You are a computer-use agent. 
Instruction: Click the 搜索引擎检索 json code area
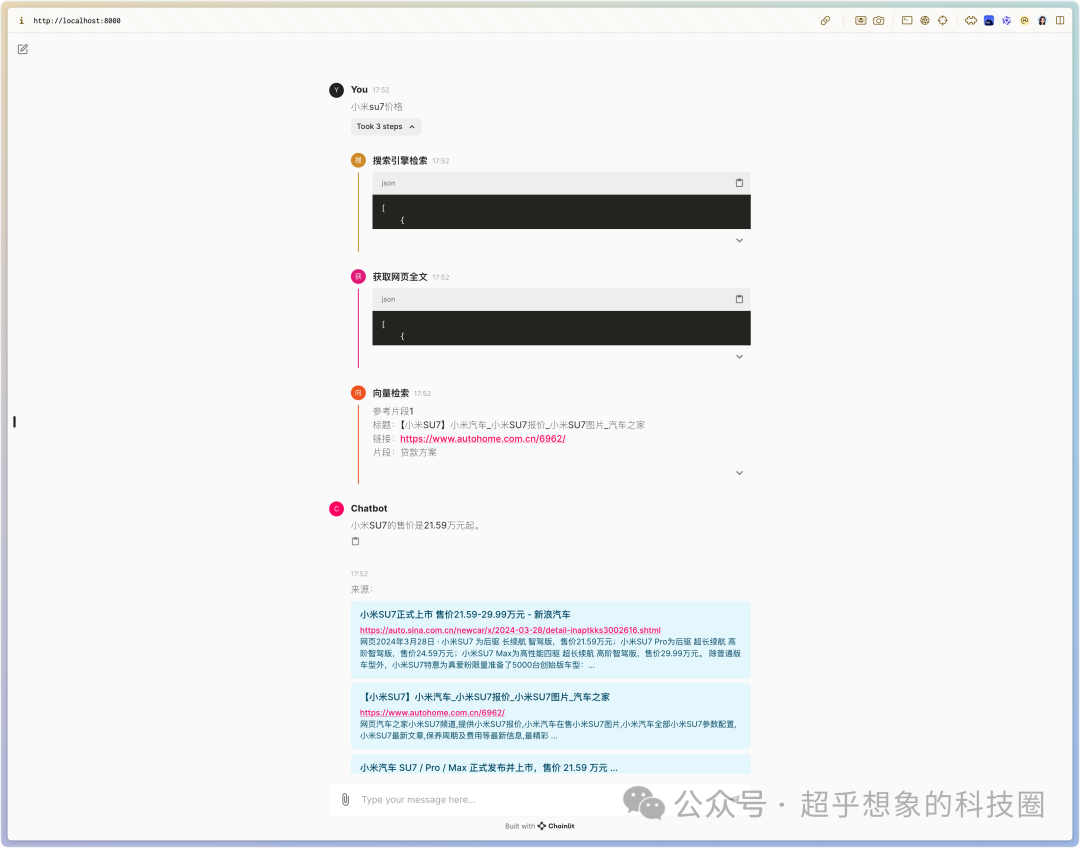point(561,211)
